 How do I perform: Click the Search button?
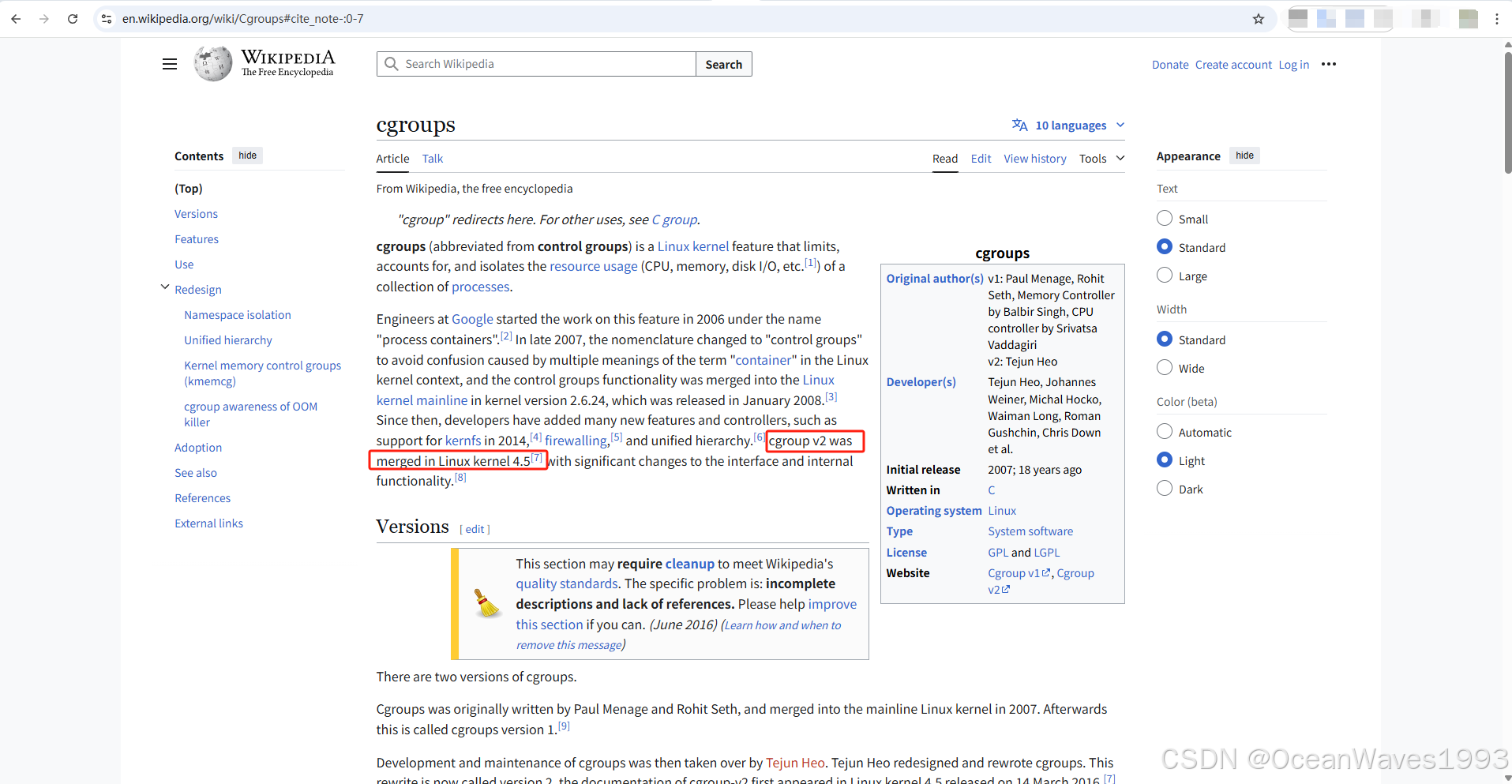724,64
